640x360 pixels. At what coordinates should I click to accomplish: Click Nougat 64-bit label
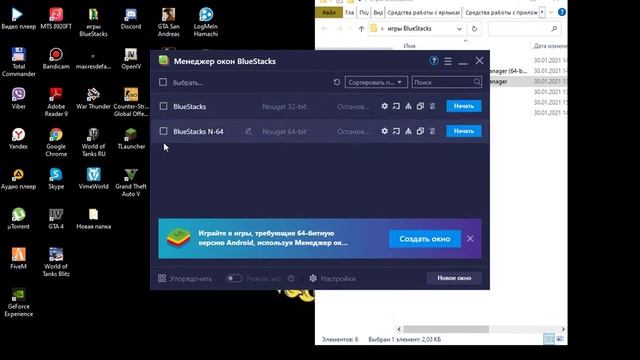[x=284, y=131]
